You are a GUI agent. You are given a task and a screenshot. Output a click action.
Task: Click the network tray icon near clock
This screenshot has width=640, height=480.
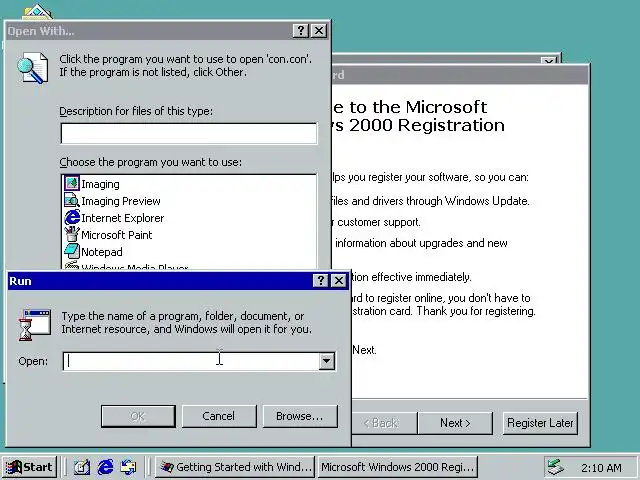pos(556,467)
